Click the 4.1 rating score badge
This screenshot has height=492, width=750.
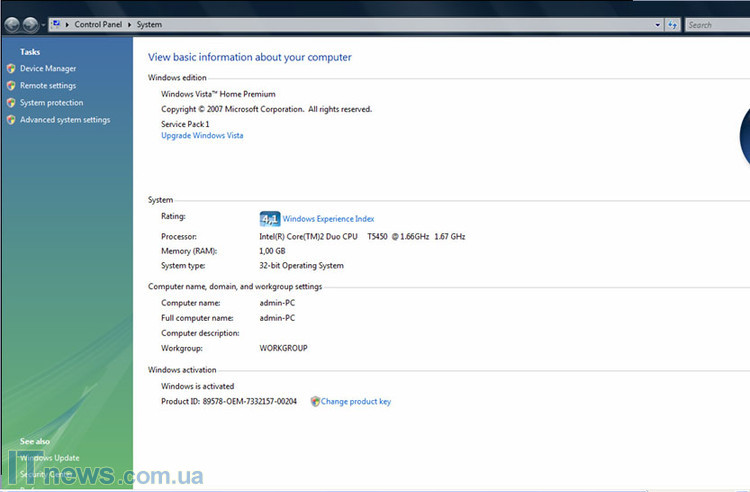[x=269, y=219]
